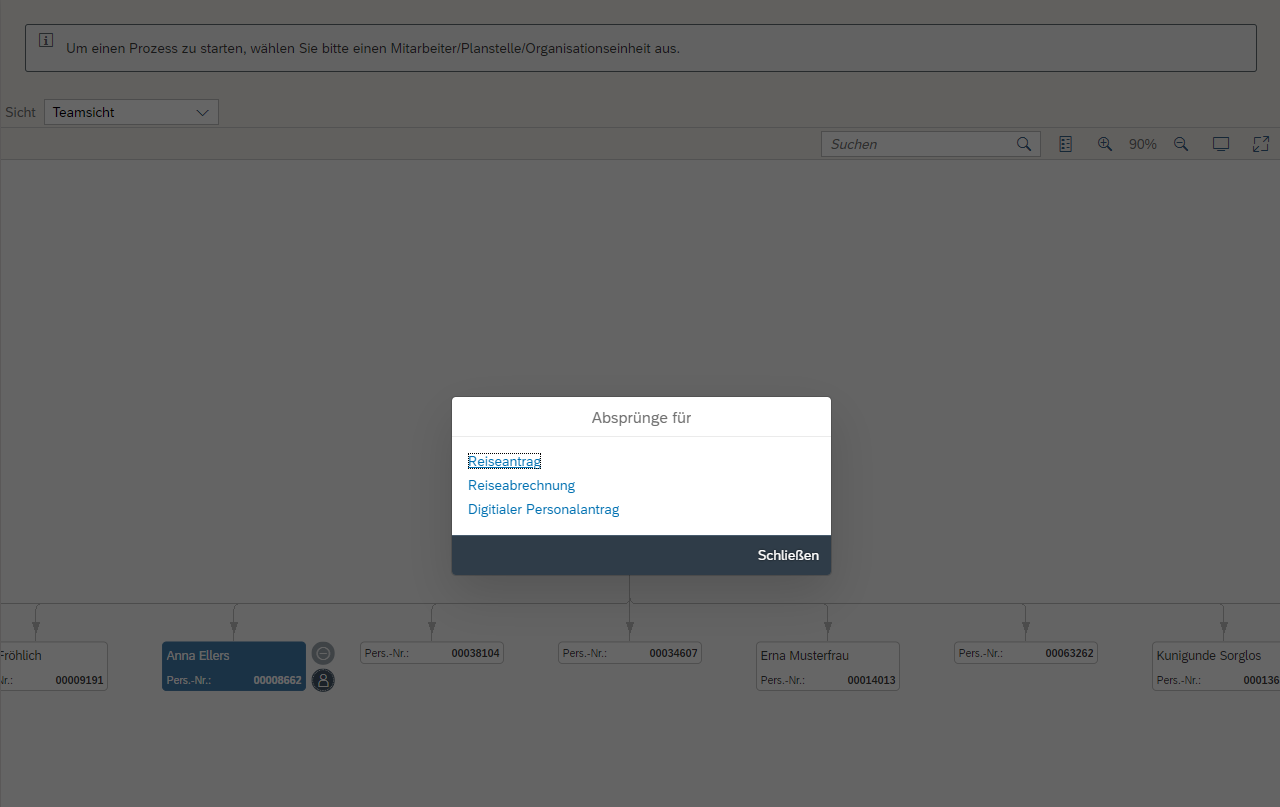This screenshot has width=1280, height=807.
Task: Click the display monitor icon
Action: [x=1221, y=144]
